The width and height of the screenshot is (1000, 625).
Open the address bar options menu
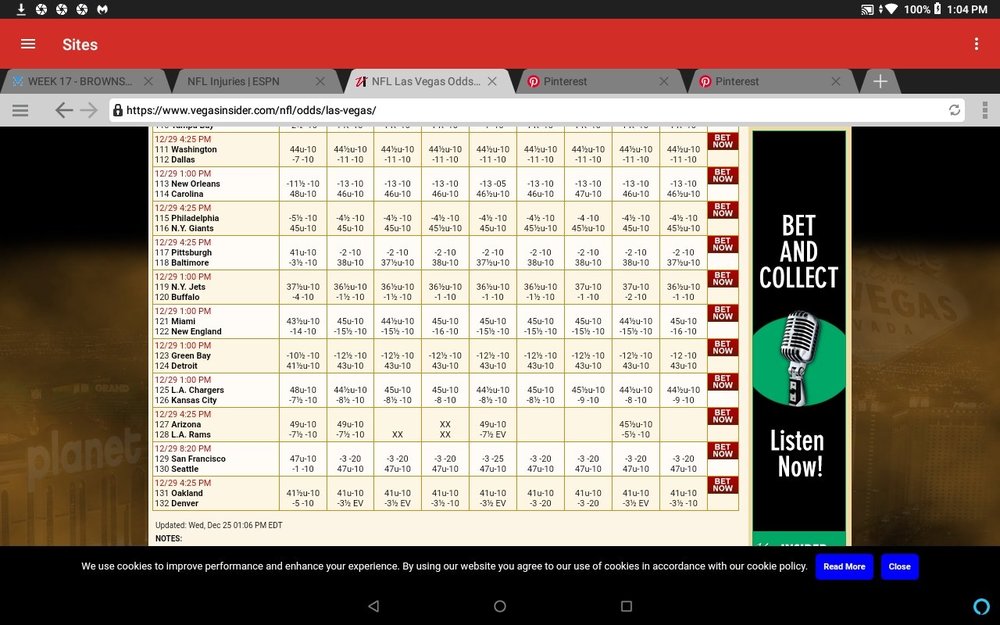(985, 110)
